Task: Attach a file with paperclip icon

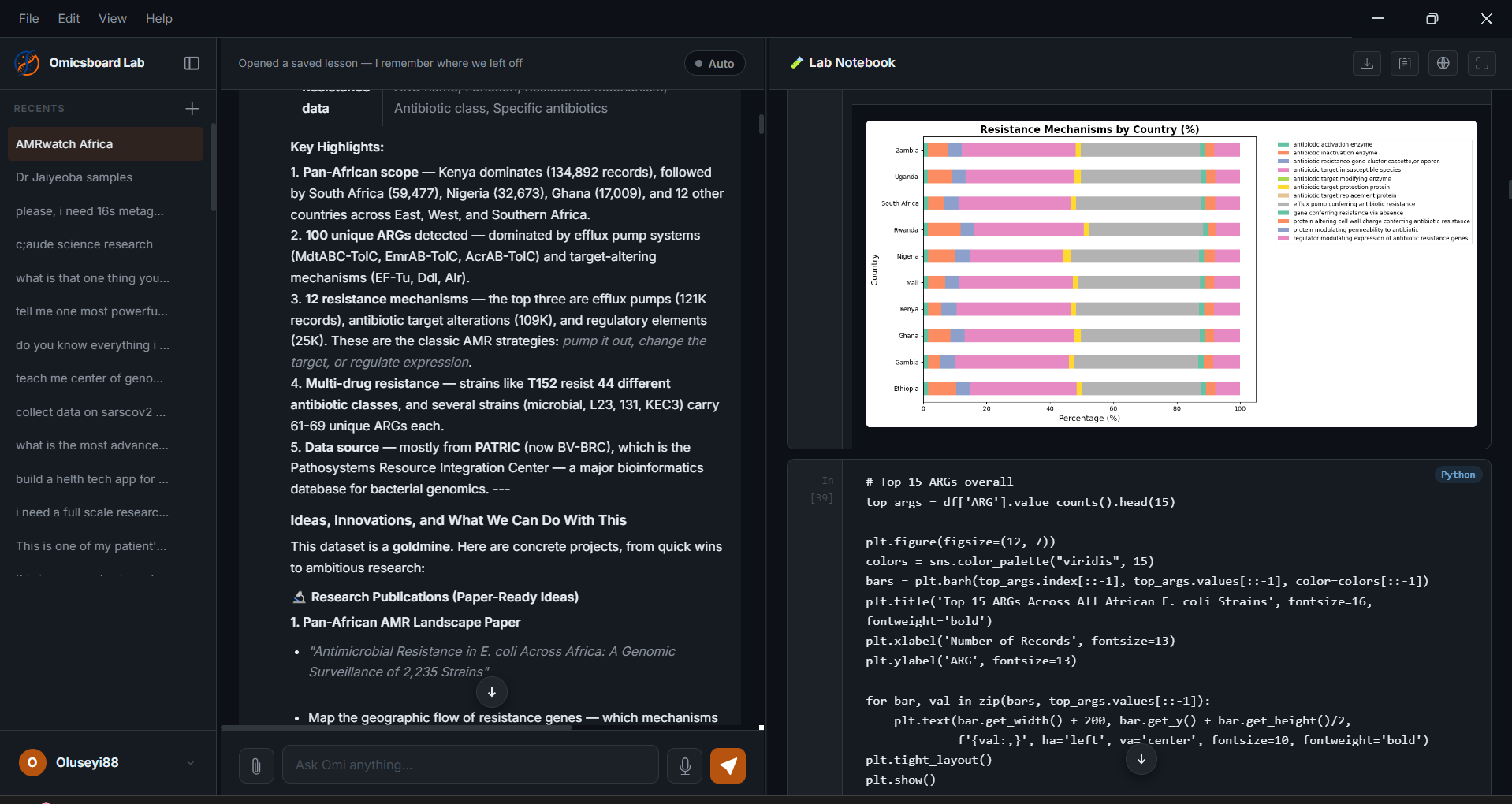Action: (256, 765)
